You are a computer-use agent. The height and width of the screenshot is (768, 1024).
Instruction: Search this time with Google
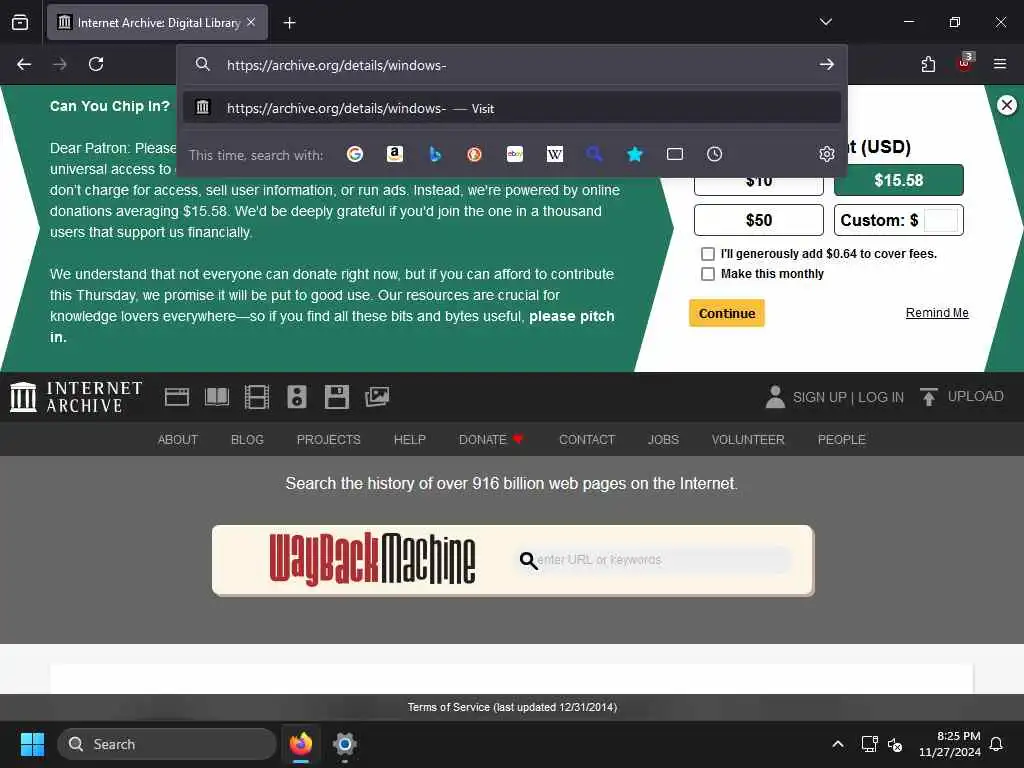point(355,154)
